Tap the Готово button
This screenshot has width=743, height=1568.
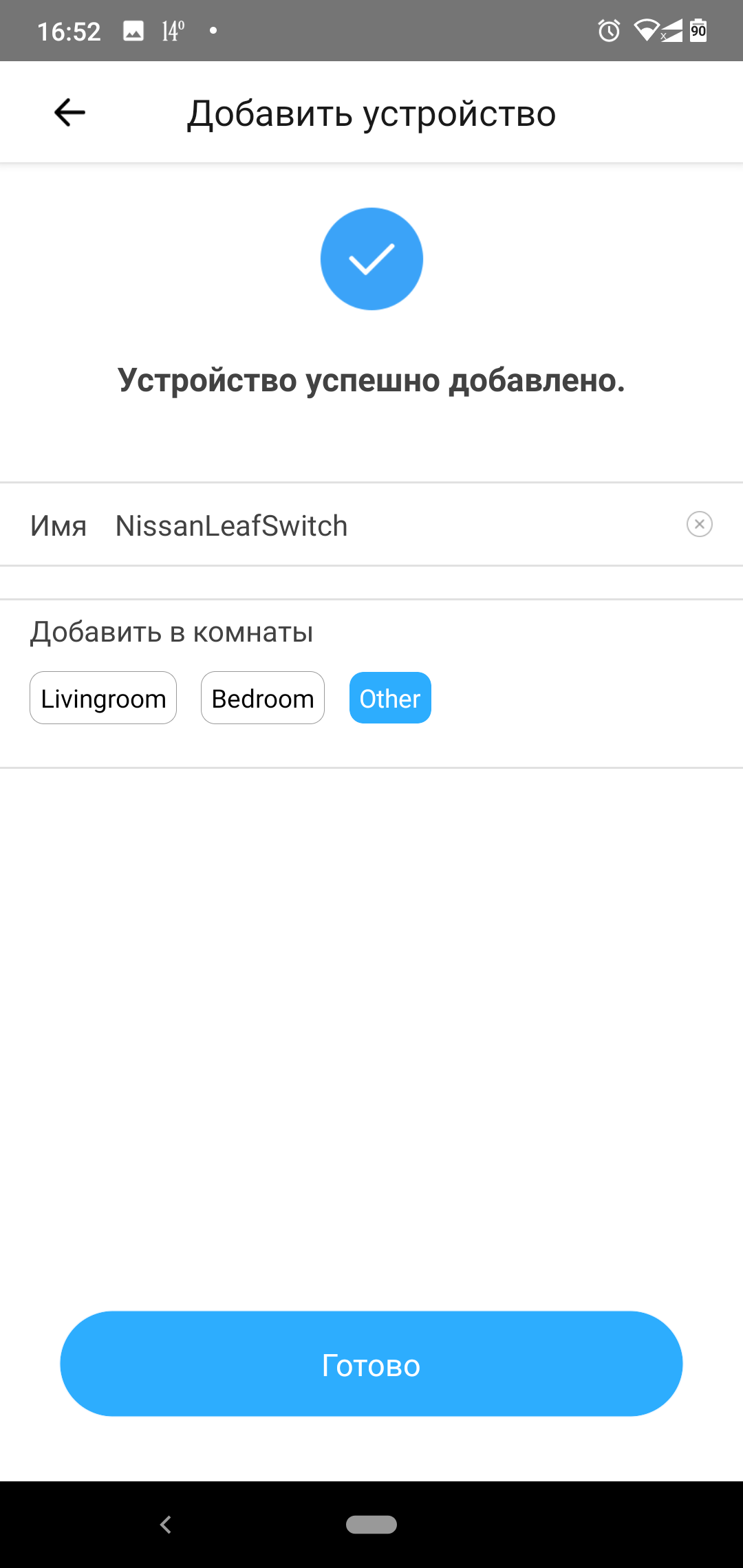coord(371,1364)
